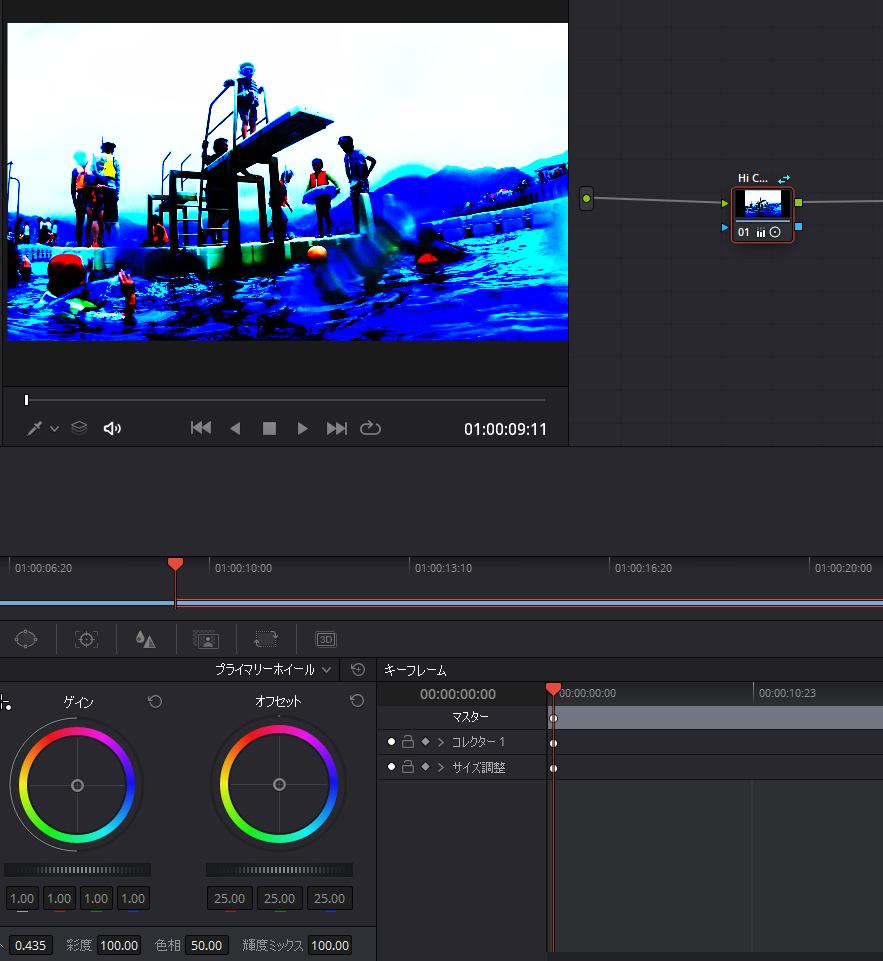Toggle loop playback in viewer
The width and height of the screenshot is (883, 961).
(370, 428)
